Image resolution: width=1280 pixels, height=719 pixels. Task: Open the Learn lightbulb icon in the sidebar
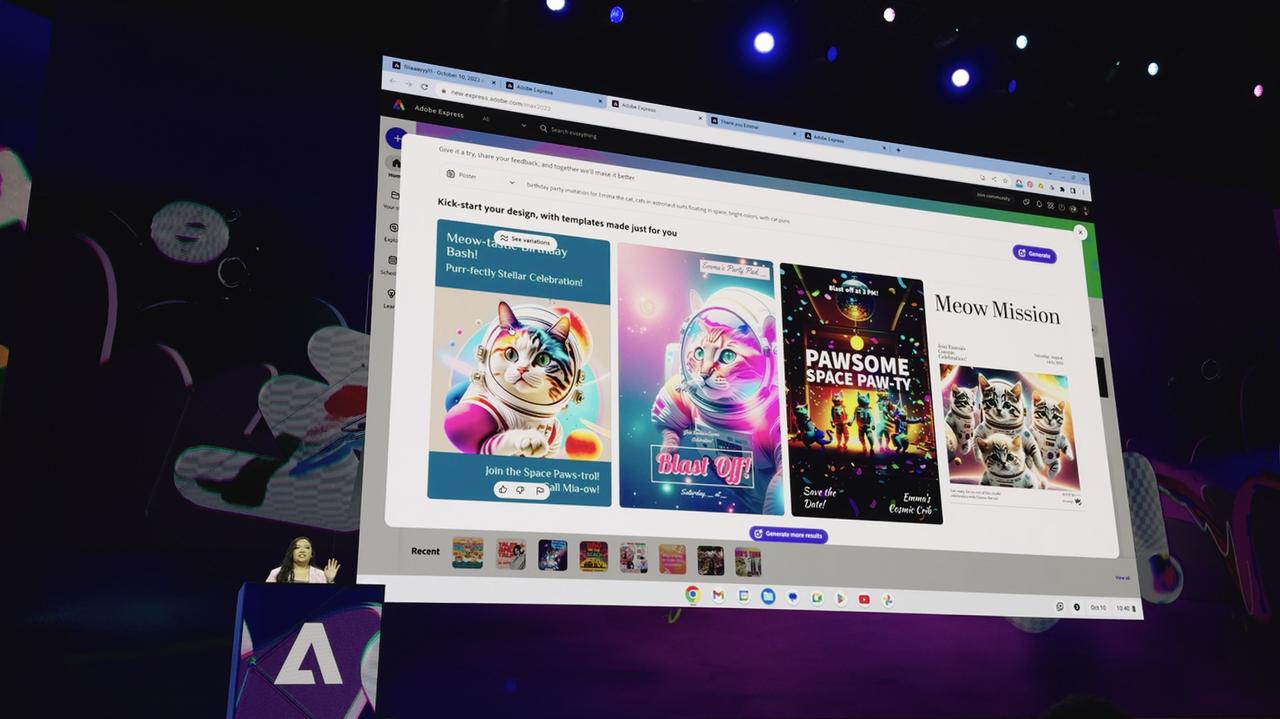click(390, 293)
